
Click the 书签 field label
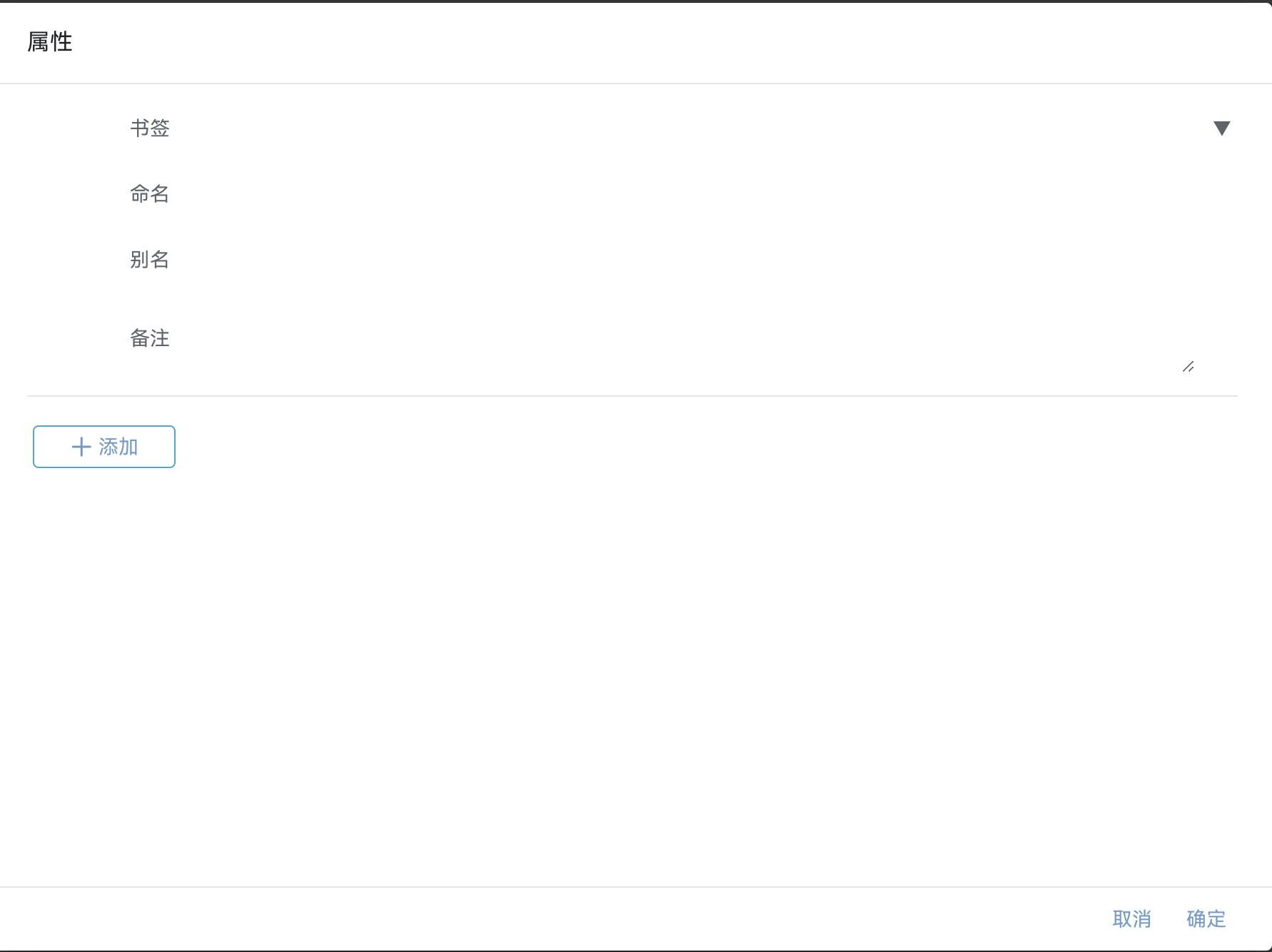tap(150, 128)
